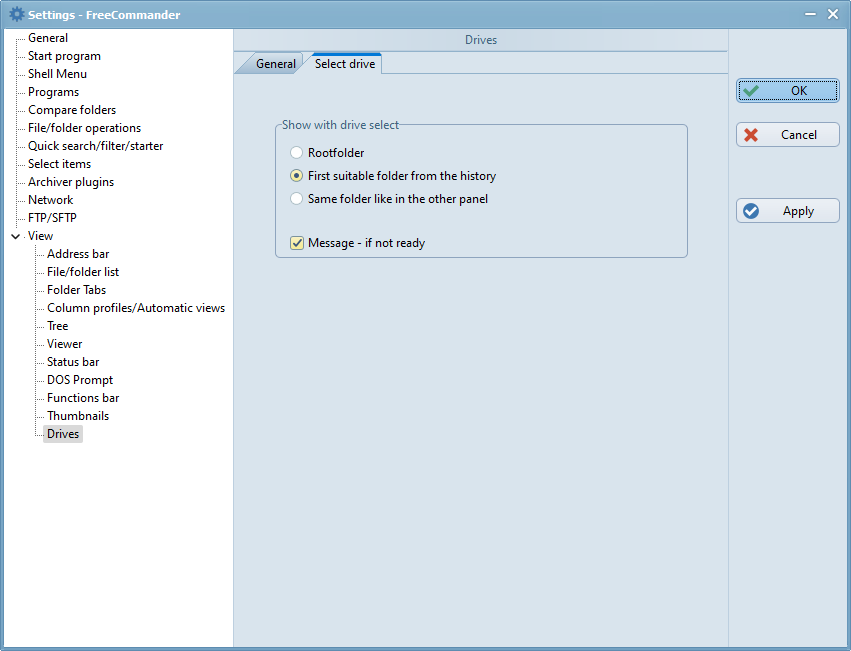Open DOS Prompt settings

point(80,380)
